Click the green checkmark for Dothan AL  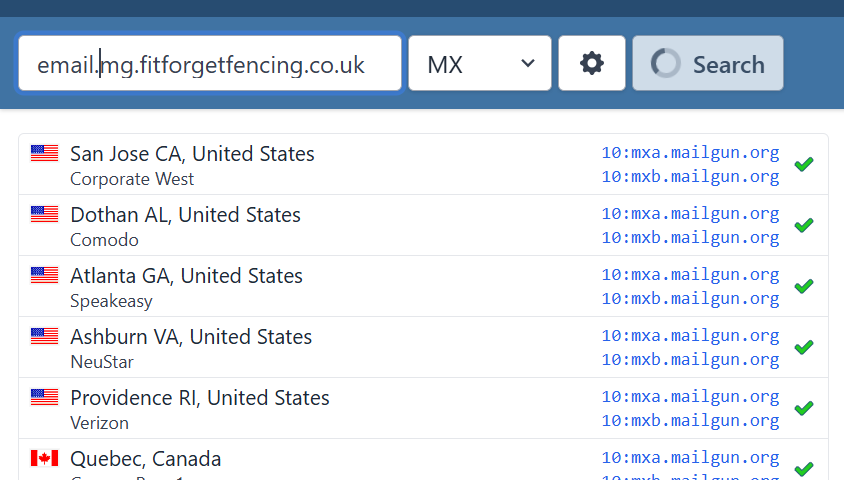803,225
